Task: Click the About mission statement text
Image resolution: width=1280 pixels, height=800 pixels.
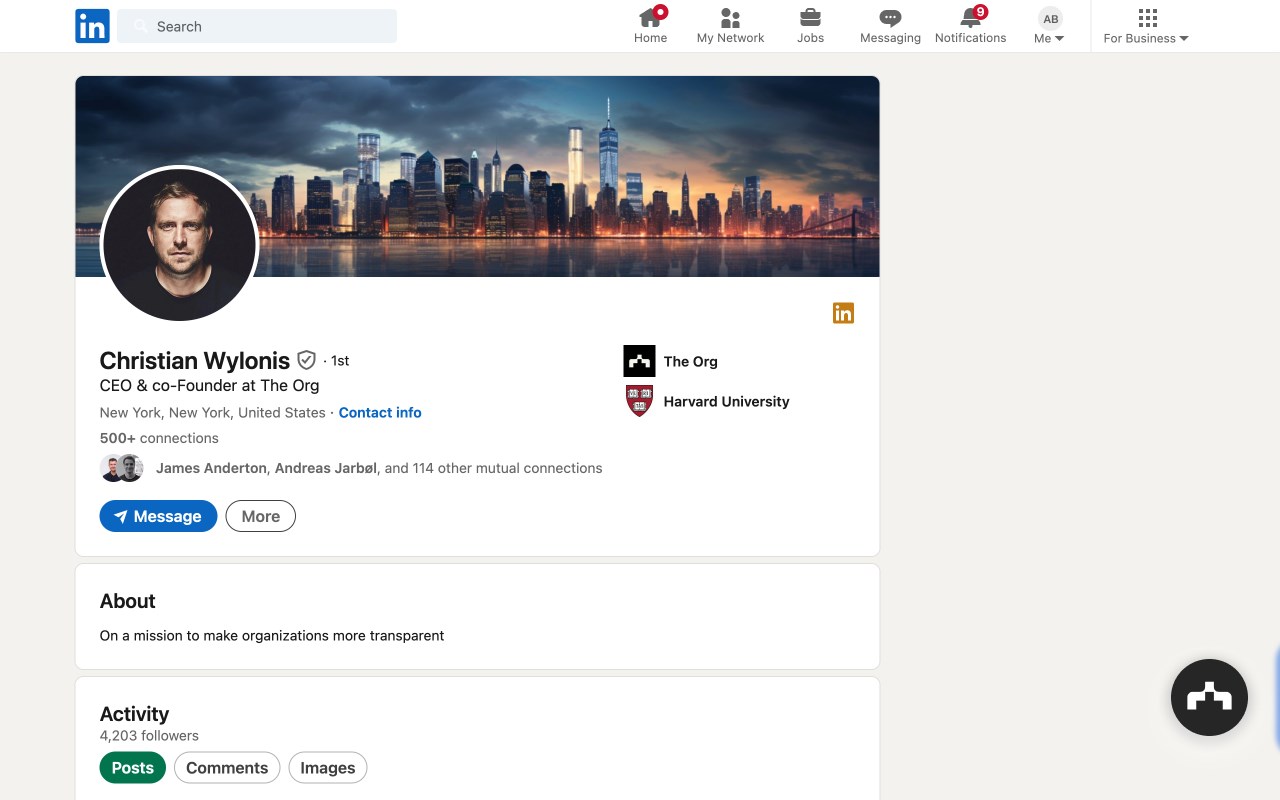Action: pos(272,636)
